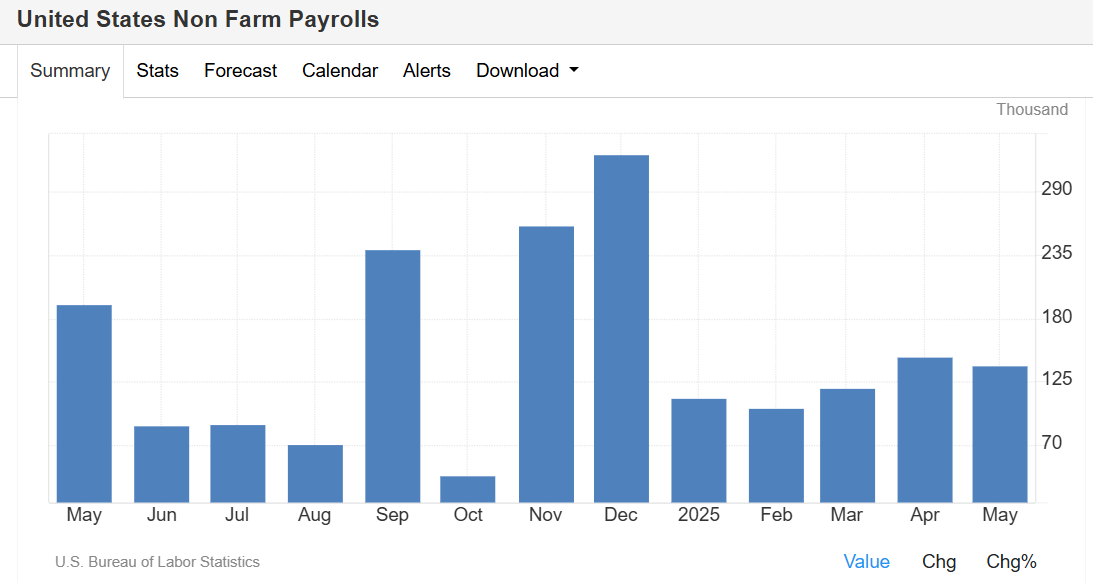This screenshot has width=1093, height=583.
Task: Click the 235 axis label
Action: coord(1057,252)
